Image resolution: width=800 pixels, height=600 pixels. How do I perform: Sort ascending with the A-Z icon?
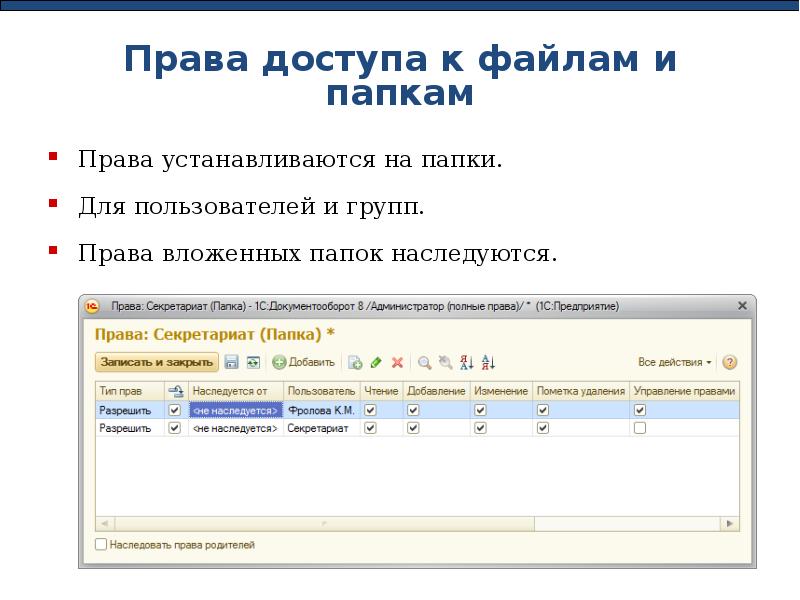[x=466, y=362]
